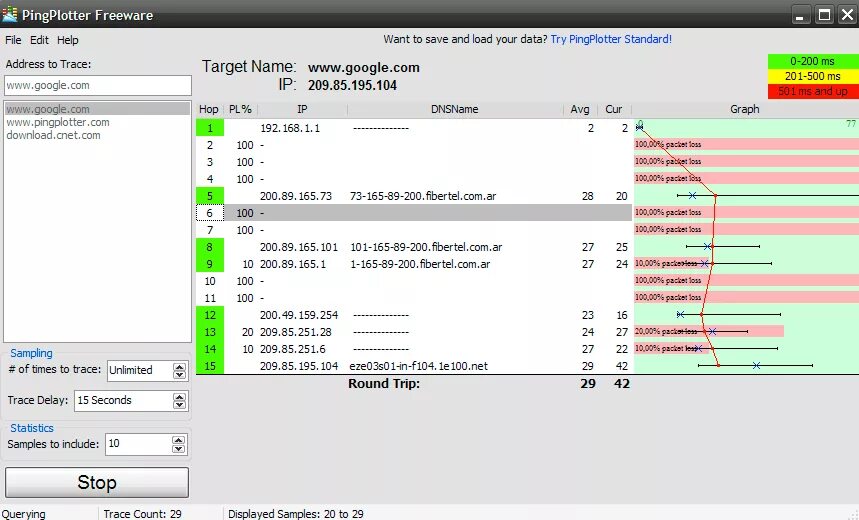
Task: Click the 501 ms and up red legend
Action: [813, 92]
